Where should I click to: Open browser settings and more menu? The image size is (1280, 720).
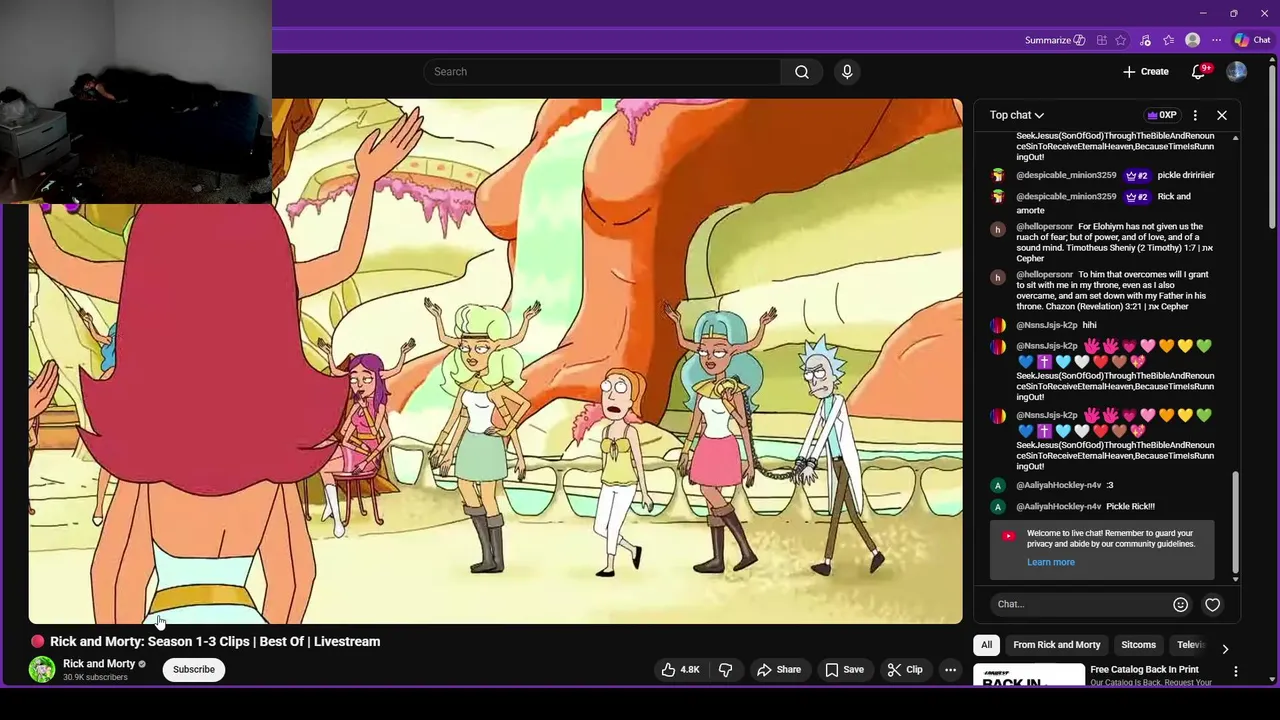click(1216, 41)
